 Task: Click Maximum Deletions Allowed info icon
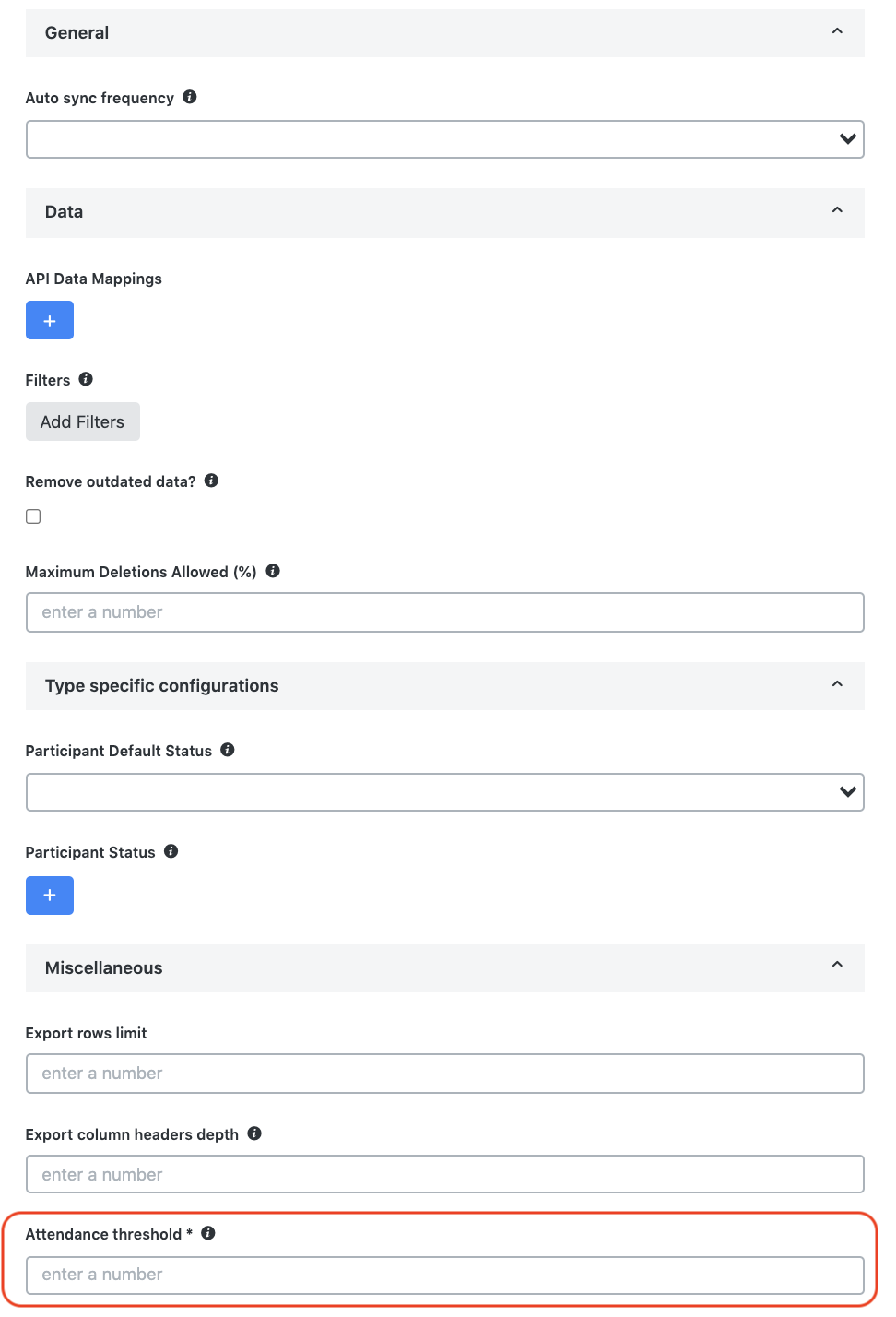[273, 571]
